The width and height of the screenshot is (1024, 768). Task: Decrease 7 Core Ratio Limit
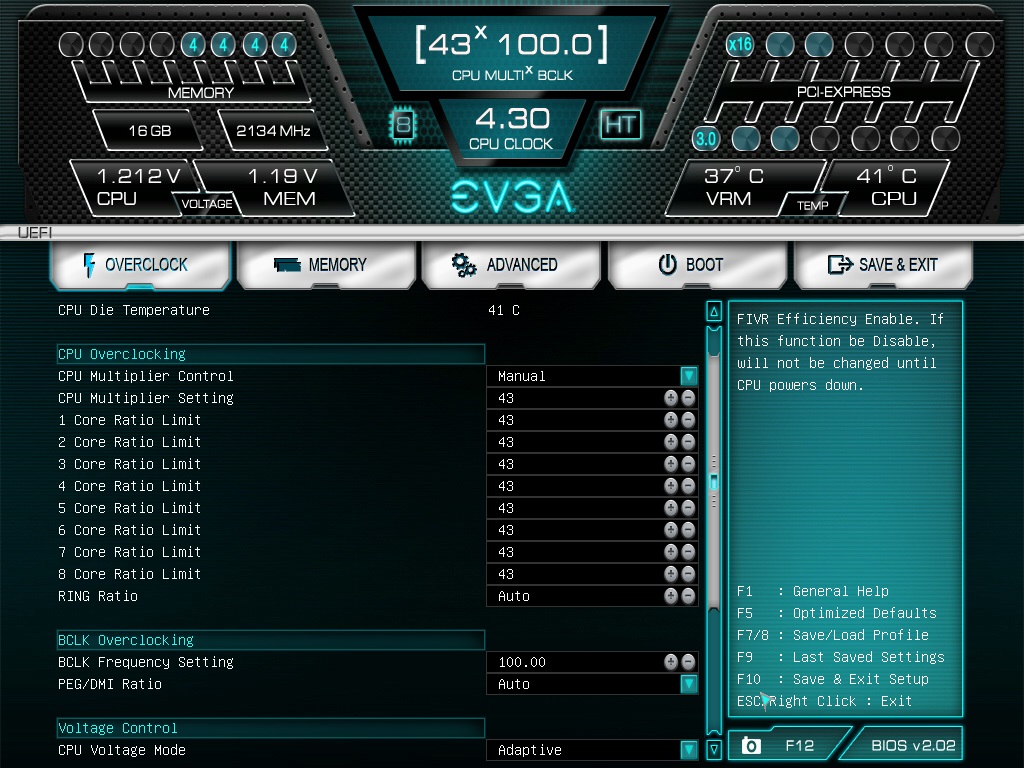pos(688,552)
